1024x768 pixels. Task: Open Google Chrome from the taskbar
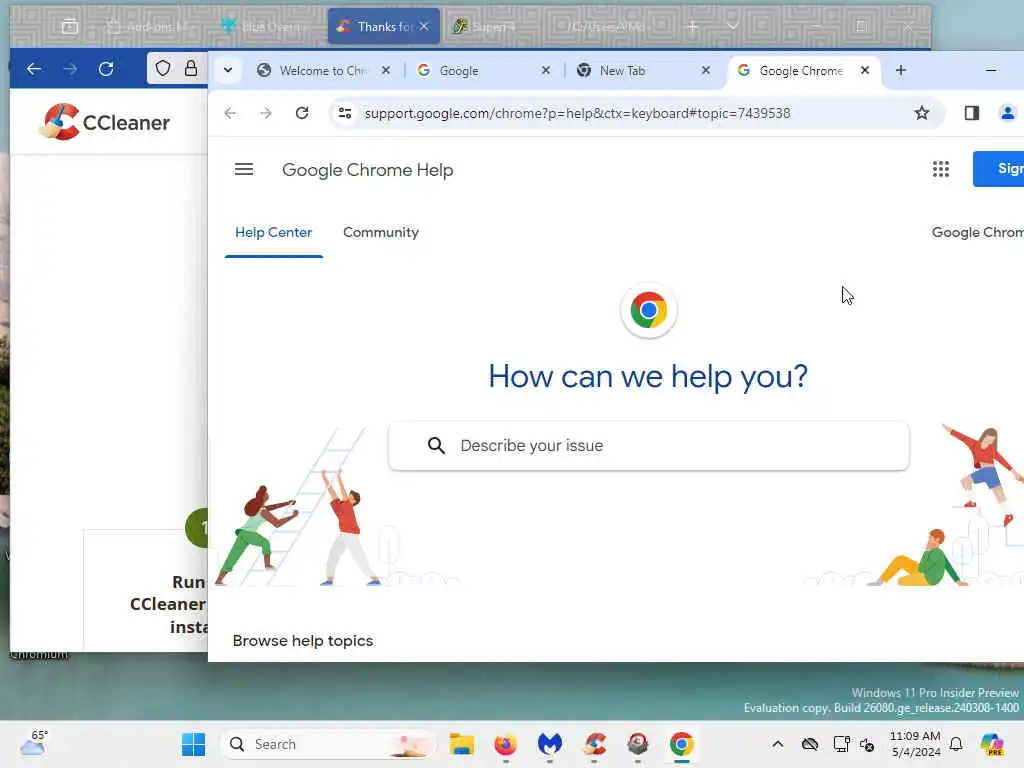point(681,744)
